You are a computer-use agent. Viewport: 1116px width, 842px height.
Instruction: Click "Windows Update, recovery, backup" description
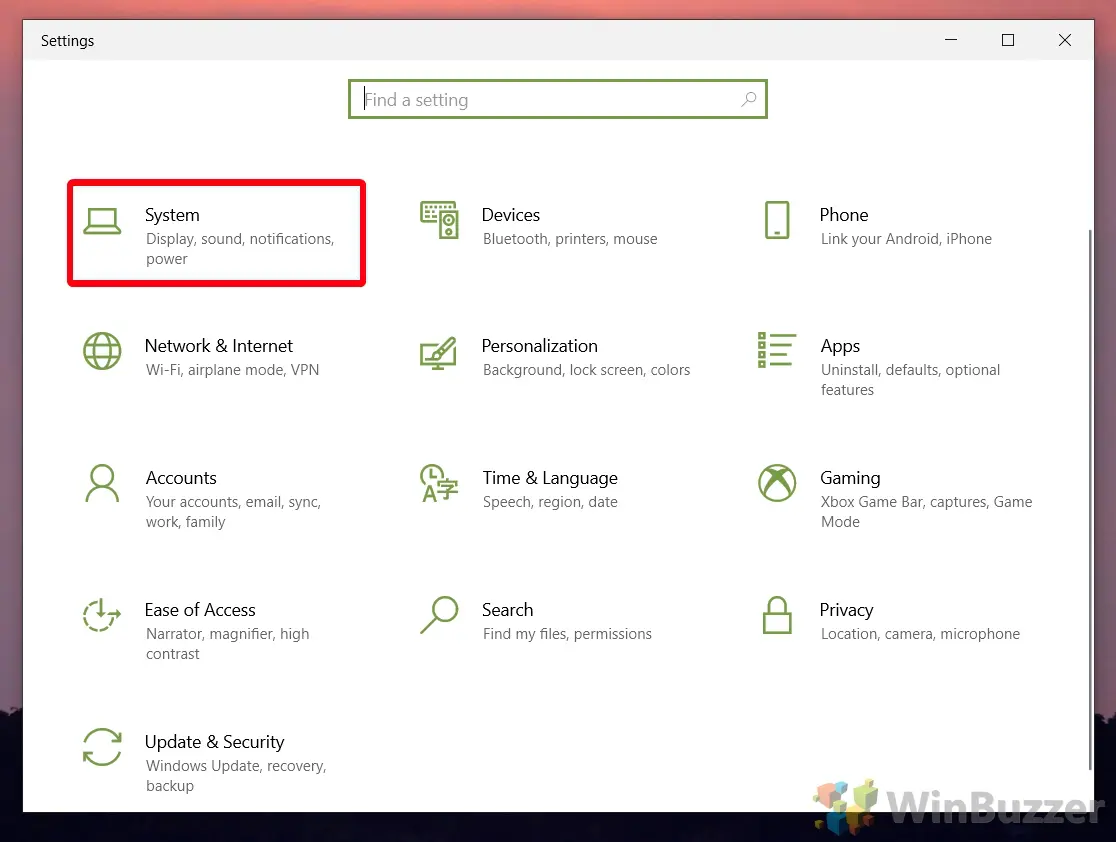[236, 776]
